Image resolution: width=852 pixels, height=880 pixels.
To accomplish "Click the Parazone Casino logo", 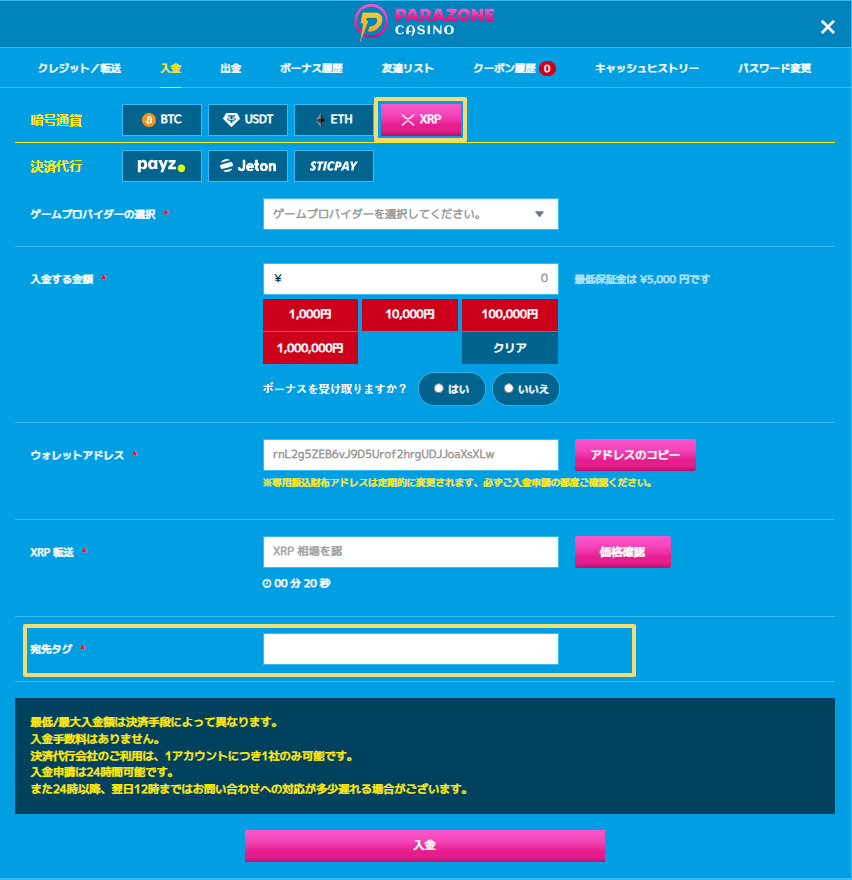I will click(x=425, y=22).
